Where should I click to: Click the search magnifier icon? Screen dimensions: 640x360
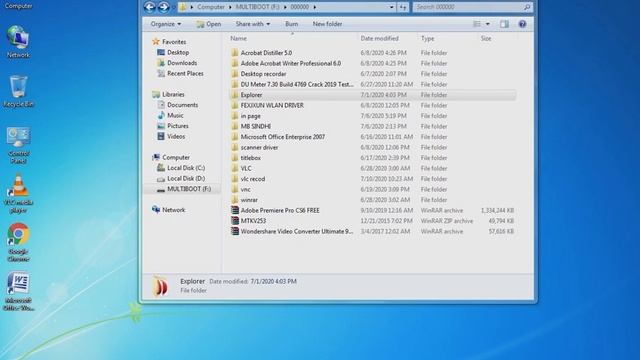[x=527, y=7]
